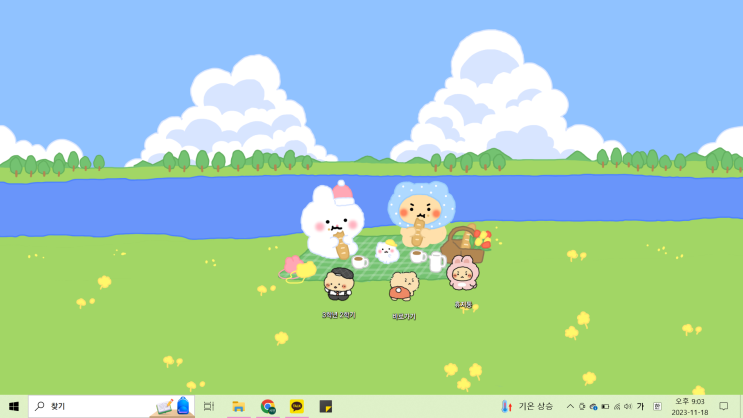Select the 휴지통 recycle bin desktop icon
This screenshot has height=418, width=743.
click(463, 282)
